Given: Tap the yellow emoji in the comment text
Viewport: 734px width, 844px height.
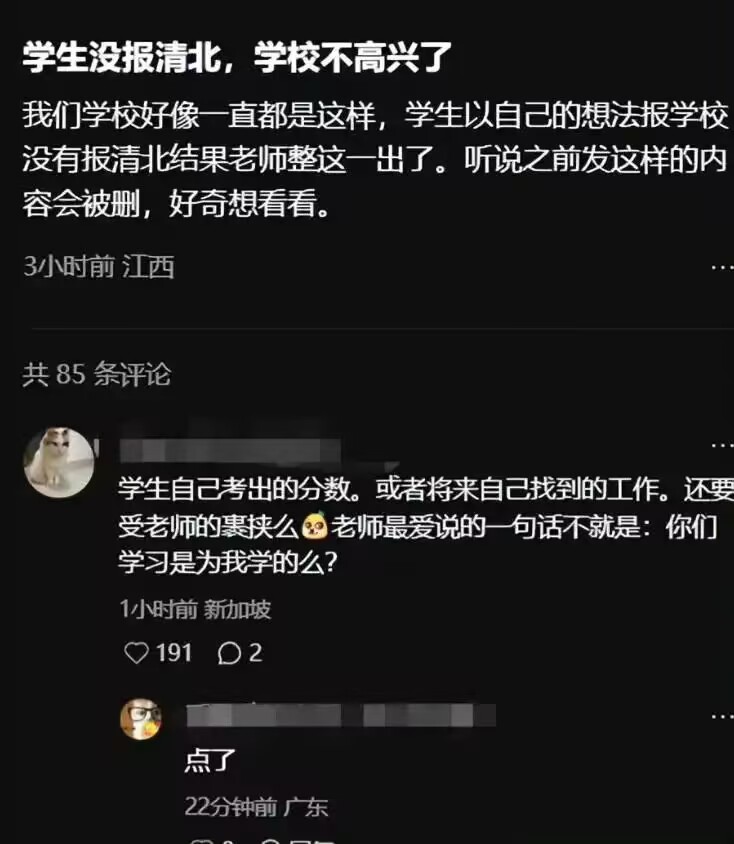Looking at the screenshot, I should click(x=315, y=526).
